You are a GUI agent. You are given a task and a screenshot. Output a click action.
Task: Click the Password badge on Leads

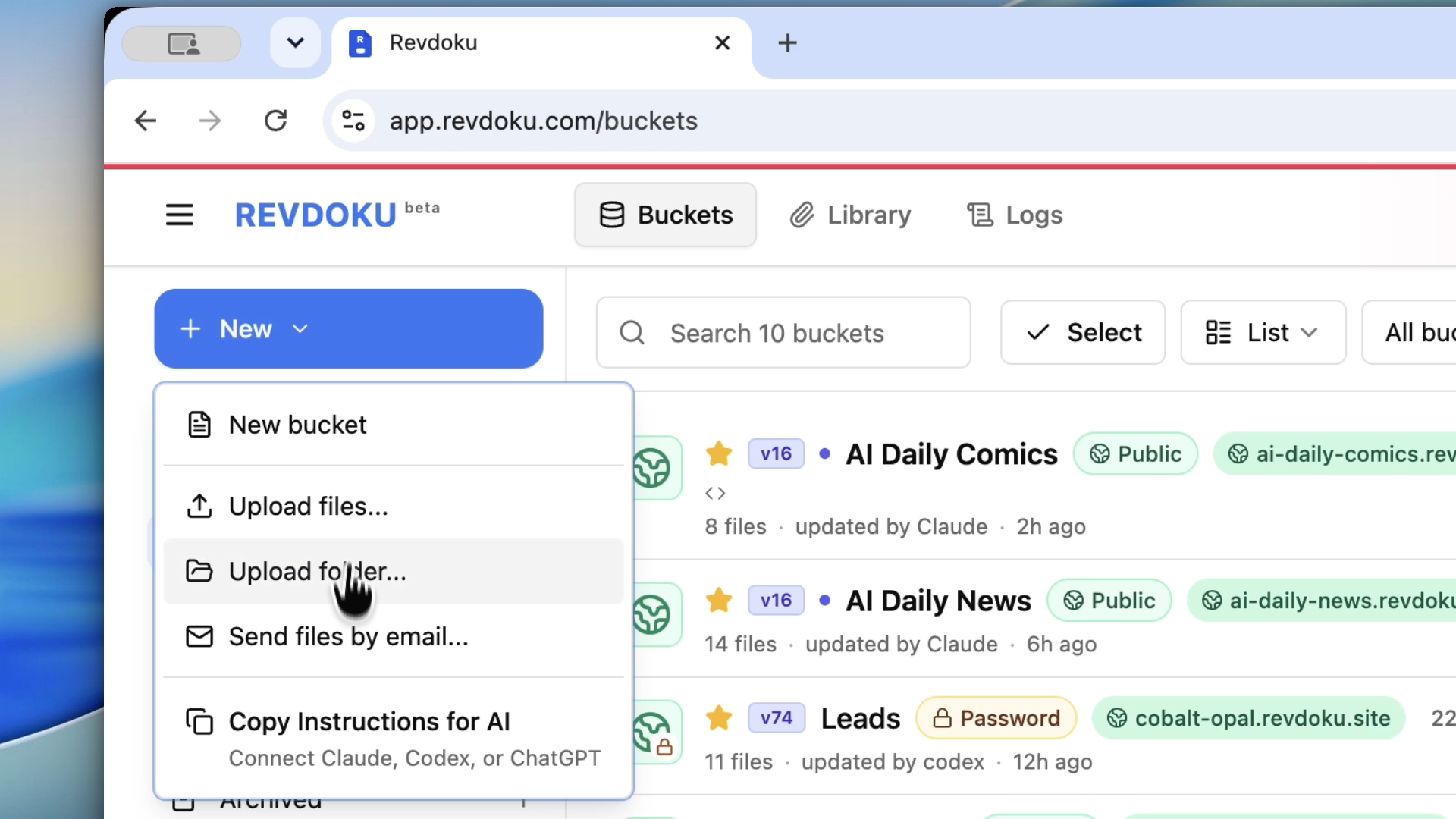[996, 718]
